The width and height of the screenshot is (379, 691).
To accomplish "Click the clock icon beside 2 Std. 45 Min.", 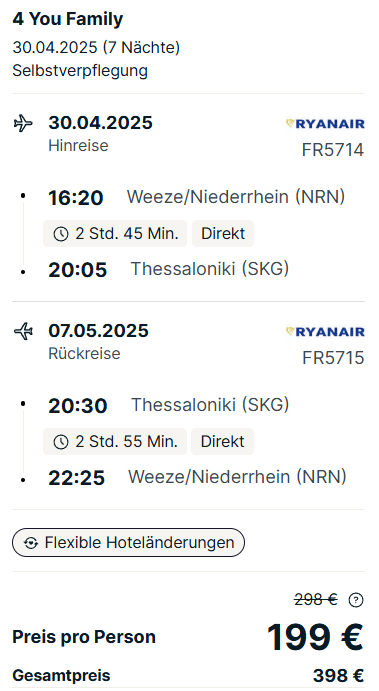I will 61,234.
